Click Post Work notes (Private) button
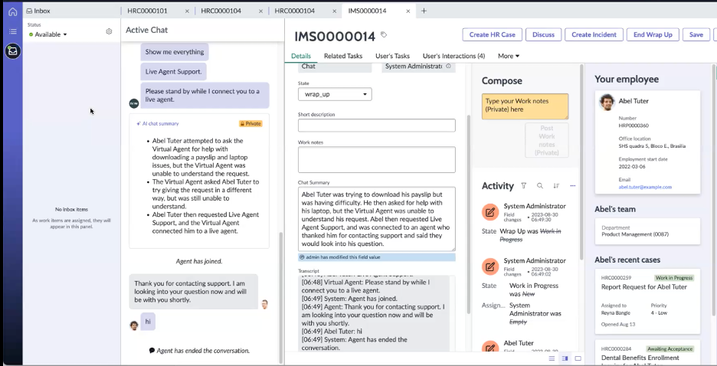The height and width of the screenshot is (366, 717). tap(546, 140)
